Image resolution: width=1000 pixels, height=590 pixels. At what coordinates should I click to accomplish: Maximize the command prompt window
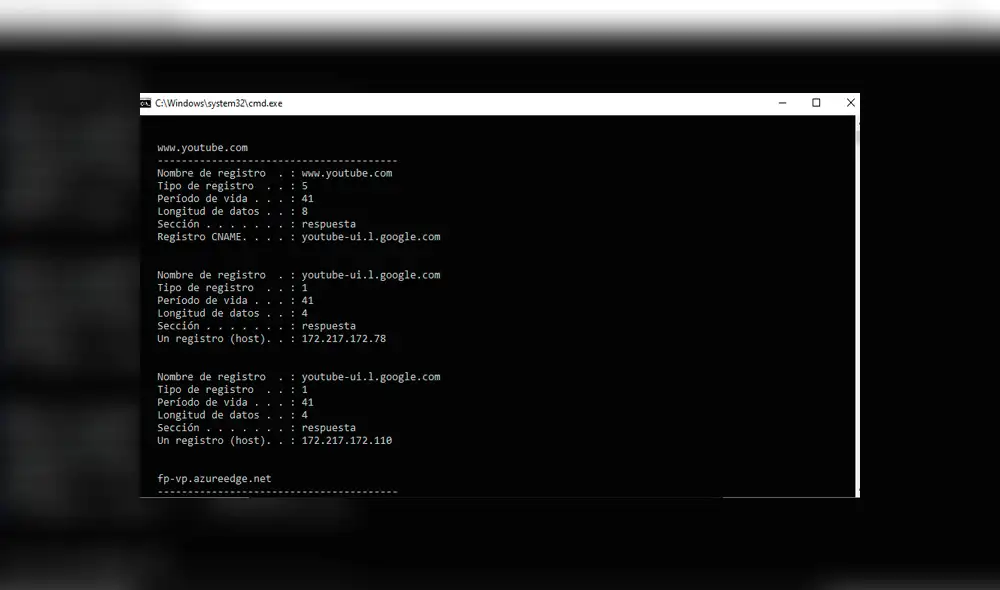click(816, 103)
